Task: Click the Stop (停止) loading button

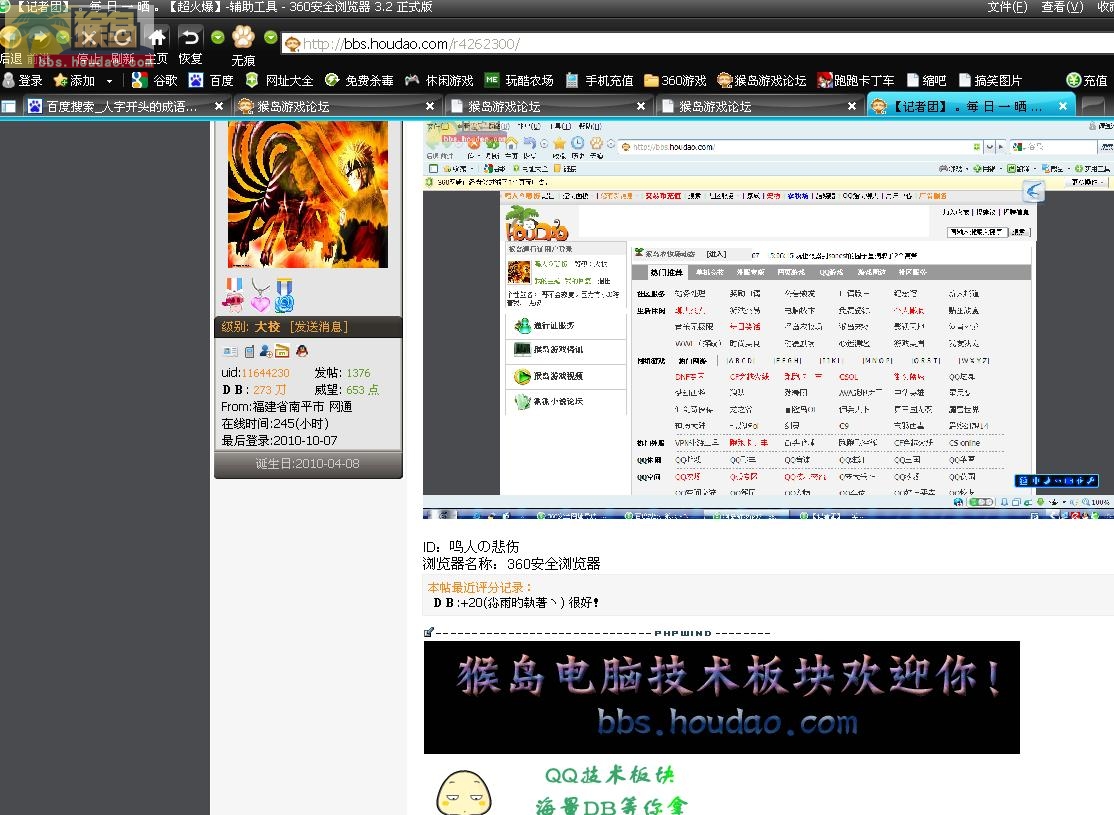Action: pyautogui.click(x=88, y=43)
